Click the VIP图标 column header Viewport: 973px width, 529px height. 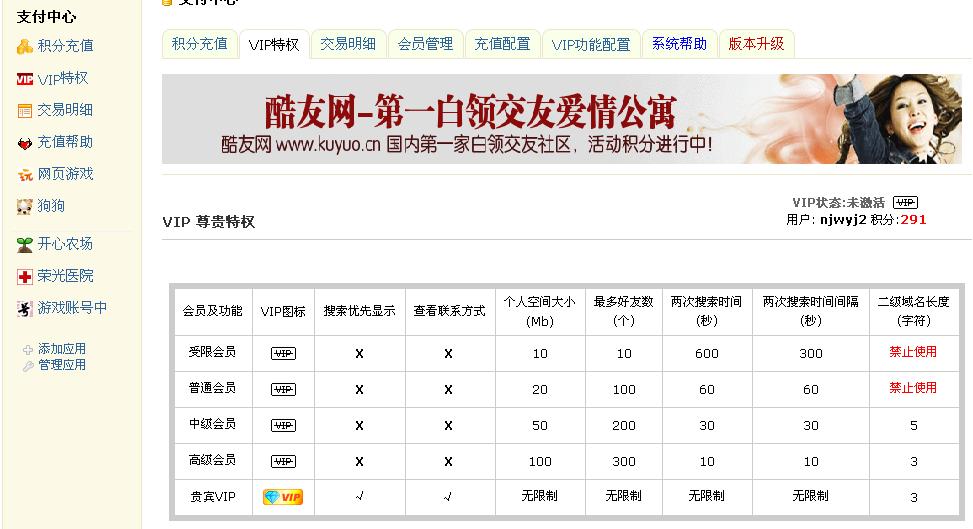pos(283,312)
